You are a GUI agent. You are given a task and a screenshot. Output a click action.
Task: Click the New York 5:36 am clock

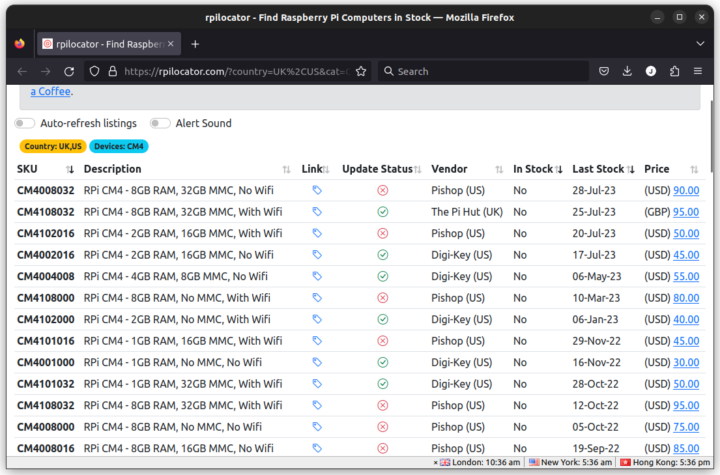pos(570,462)
